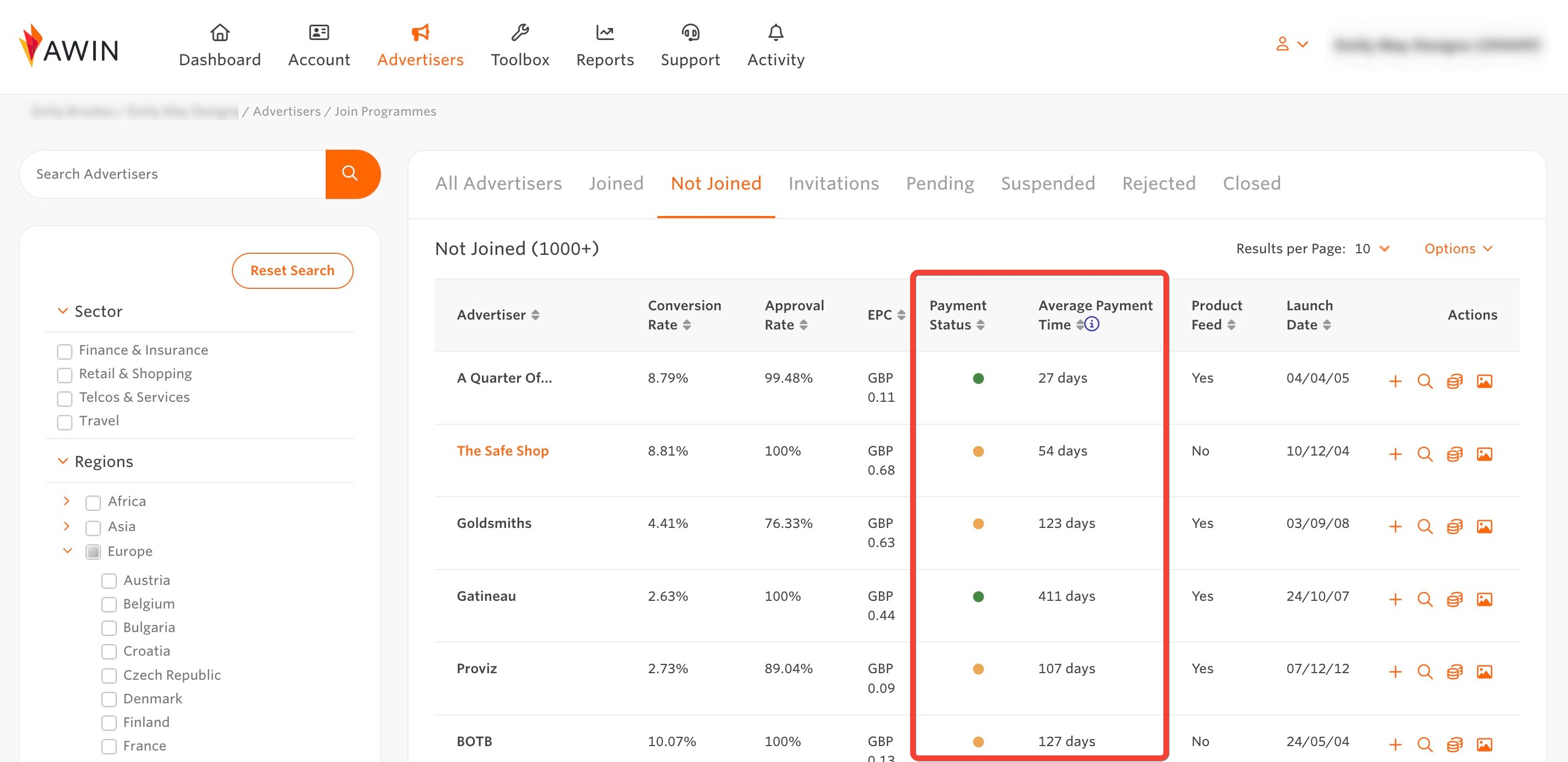This screenshot has width=1568, height=762.
Task: Click coins icon for A Quarter Of...
Action: tap(1454, 381)
